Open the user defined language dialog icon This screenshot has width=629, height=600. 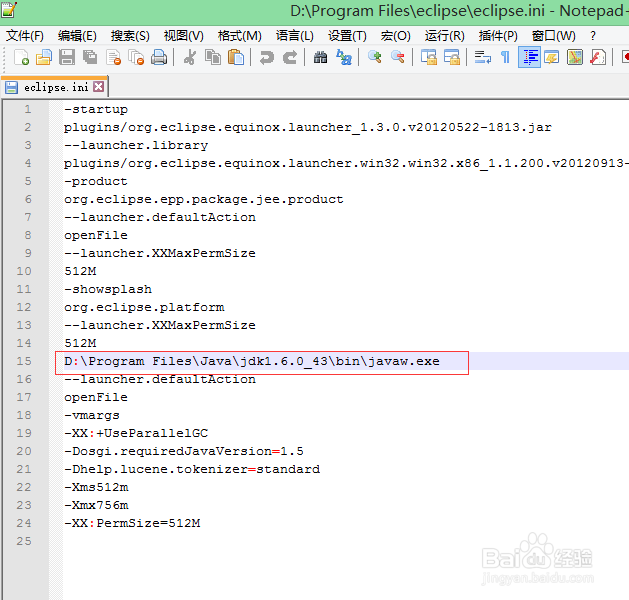pyautogui.click(x=552, y=57)
